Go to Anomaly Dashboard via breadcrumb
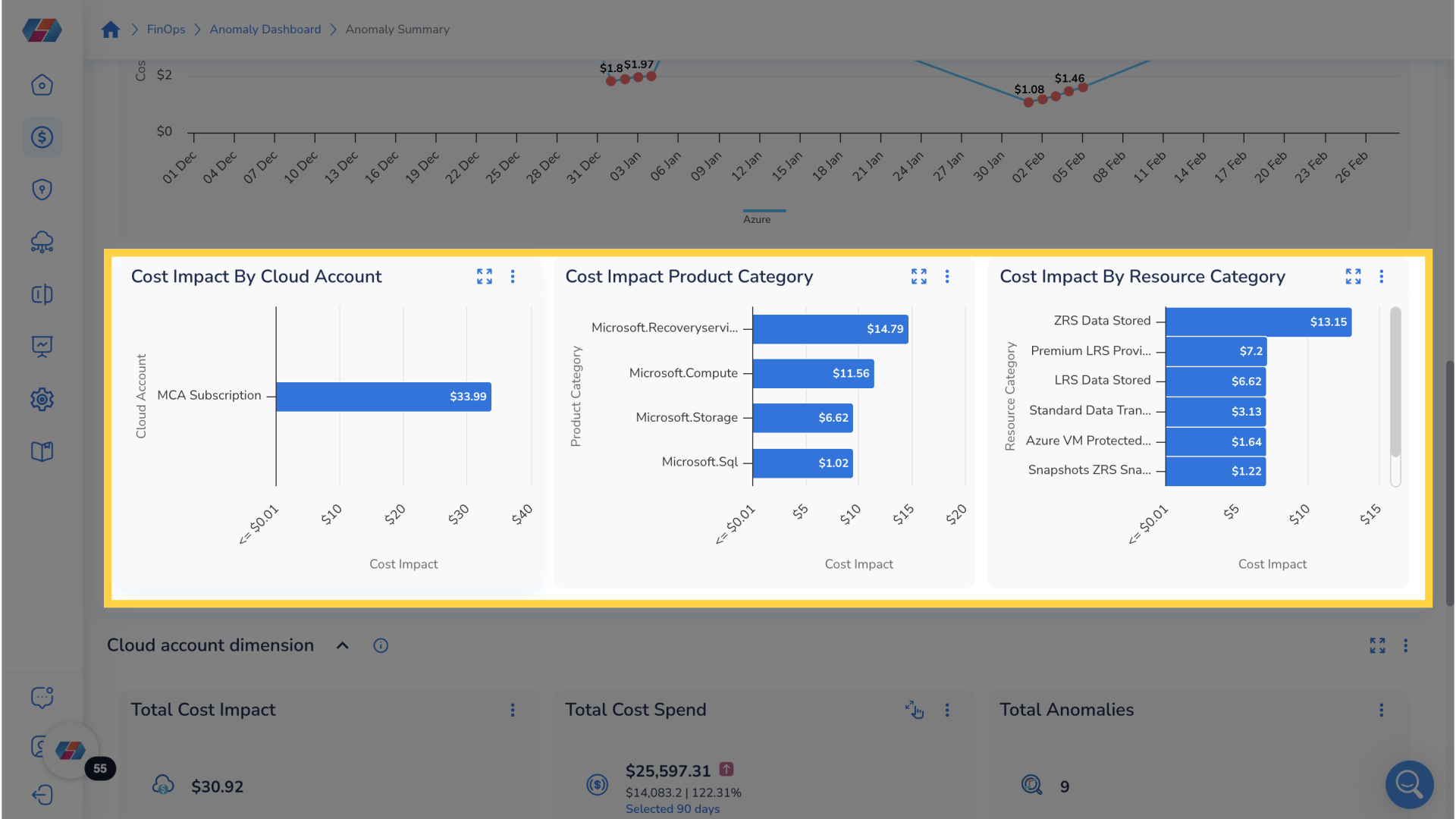 [x=265, y=29]
